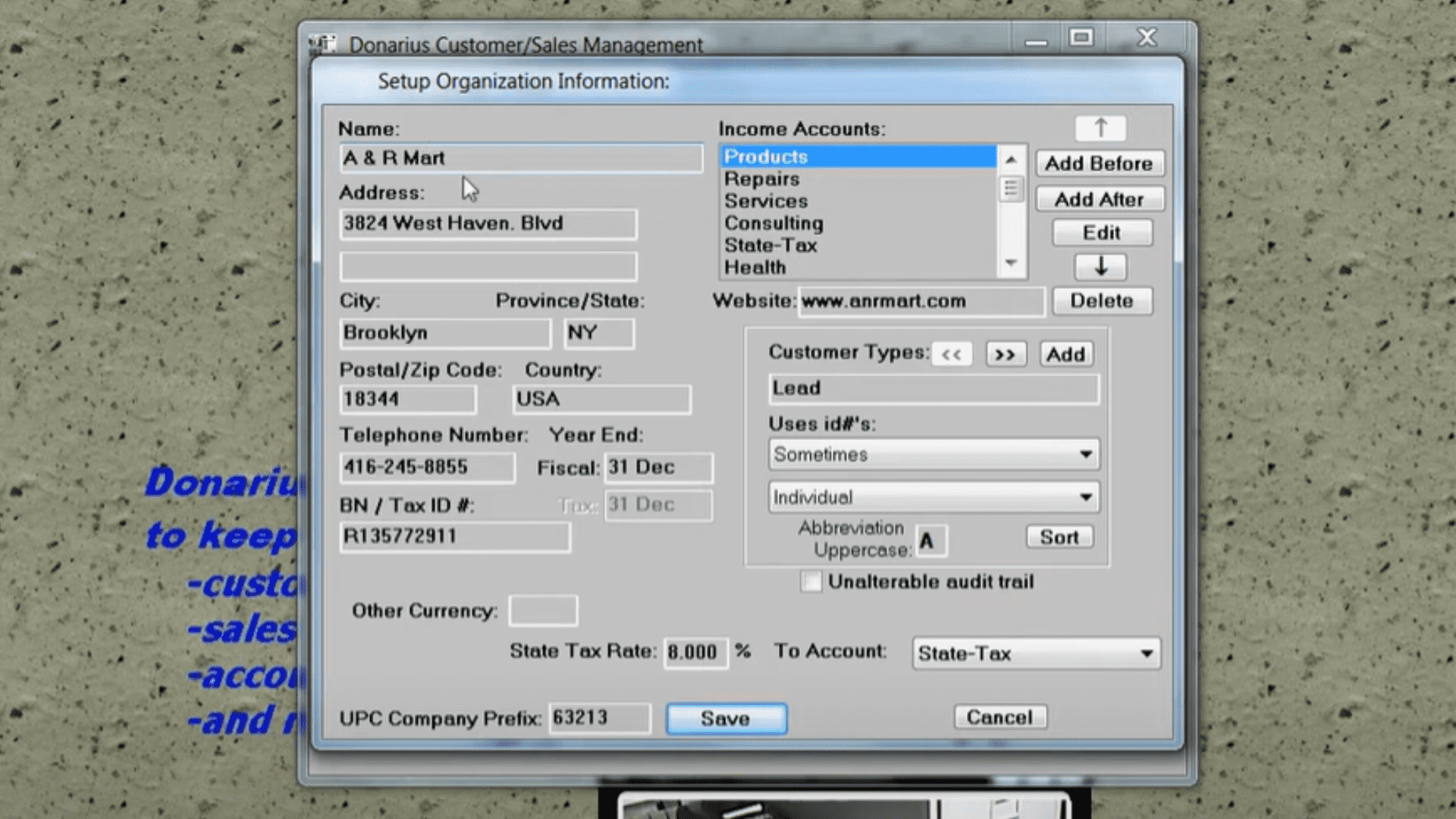This screenshot has width=1456, height=819.
Task: Select Consulting in Income Accounts list
Action: (x=858, y=223)
